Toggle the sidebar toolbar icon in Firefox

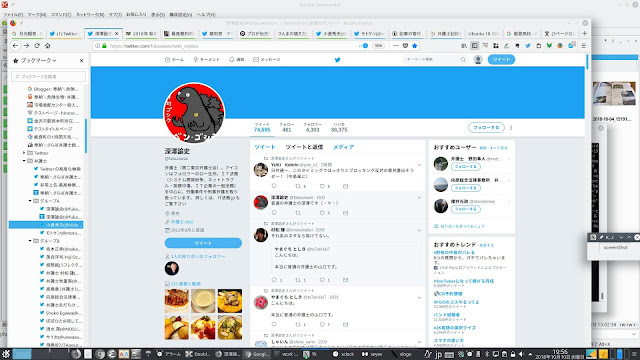[474, 46]
